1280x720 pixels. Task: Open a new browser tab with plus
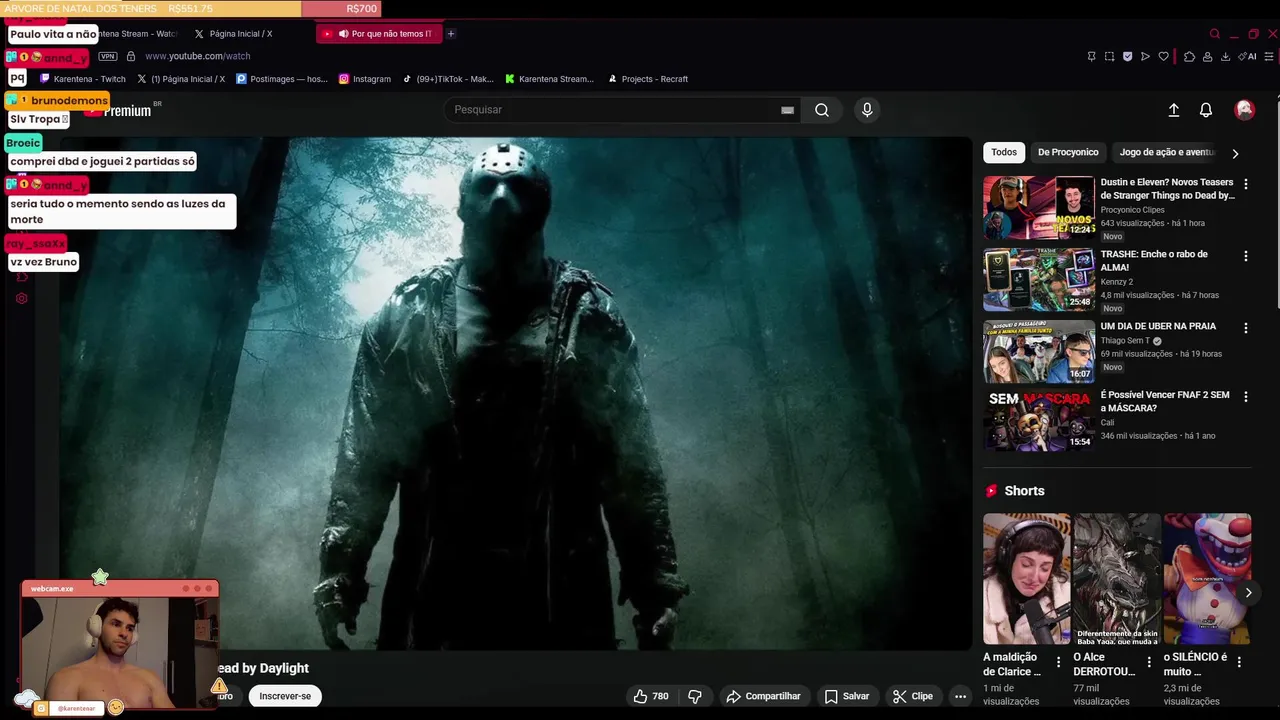click(x=451, y=34)
